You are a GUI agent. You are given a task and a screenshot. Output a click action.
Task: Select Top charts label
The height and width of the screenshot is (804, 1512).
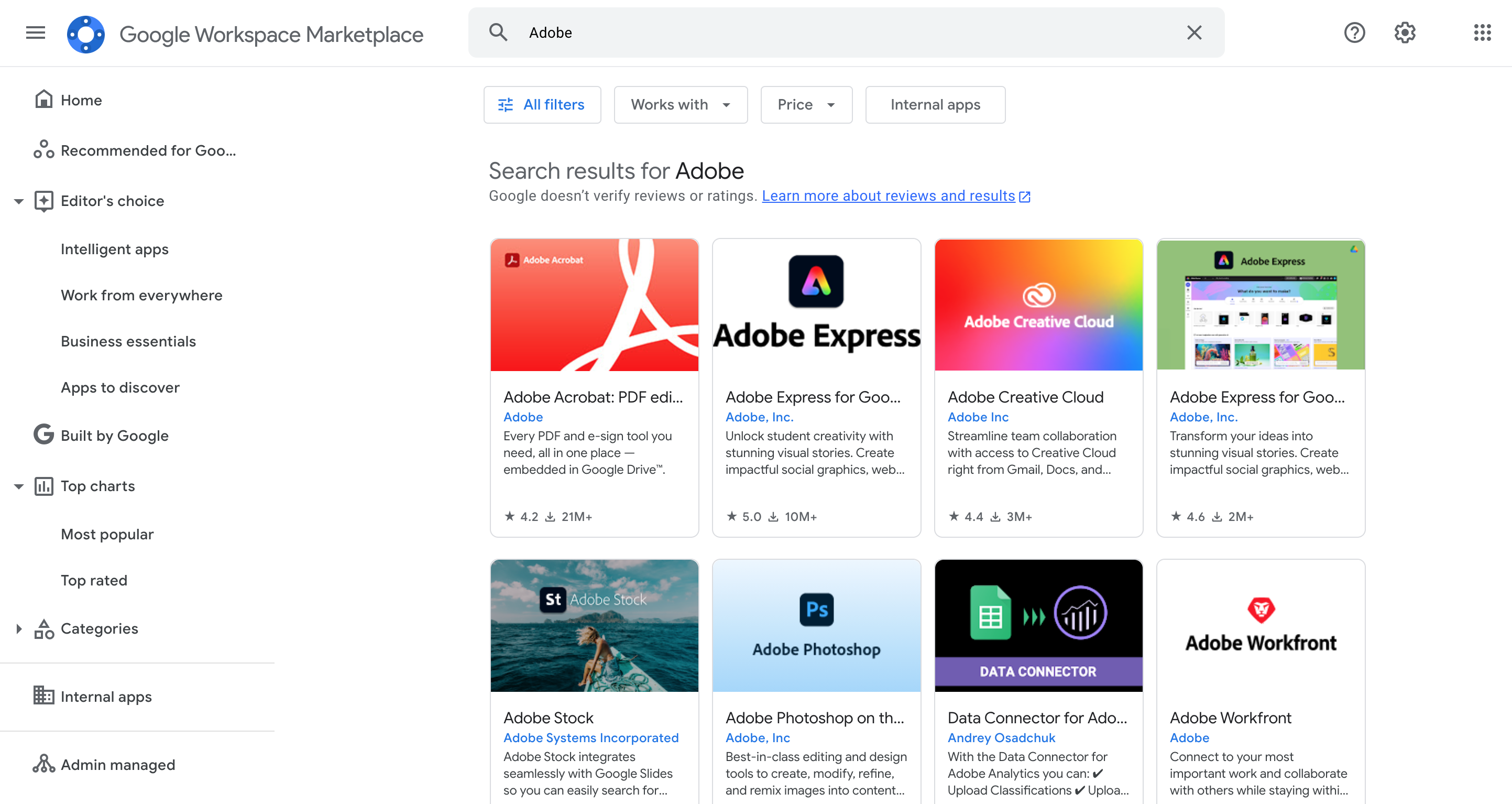[x=97, y=486]
